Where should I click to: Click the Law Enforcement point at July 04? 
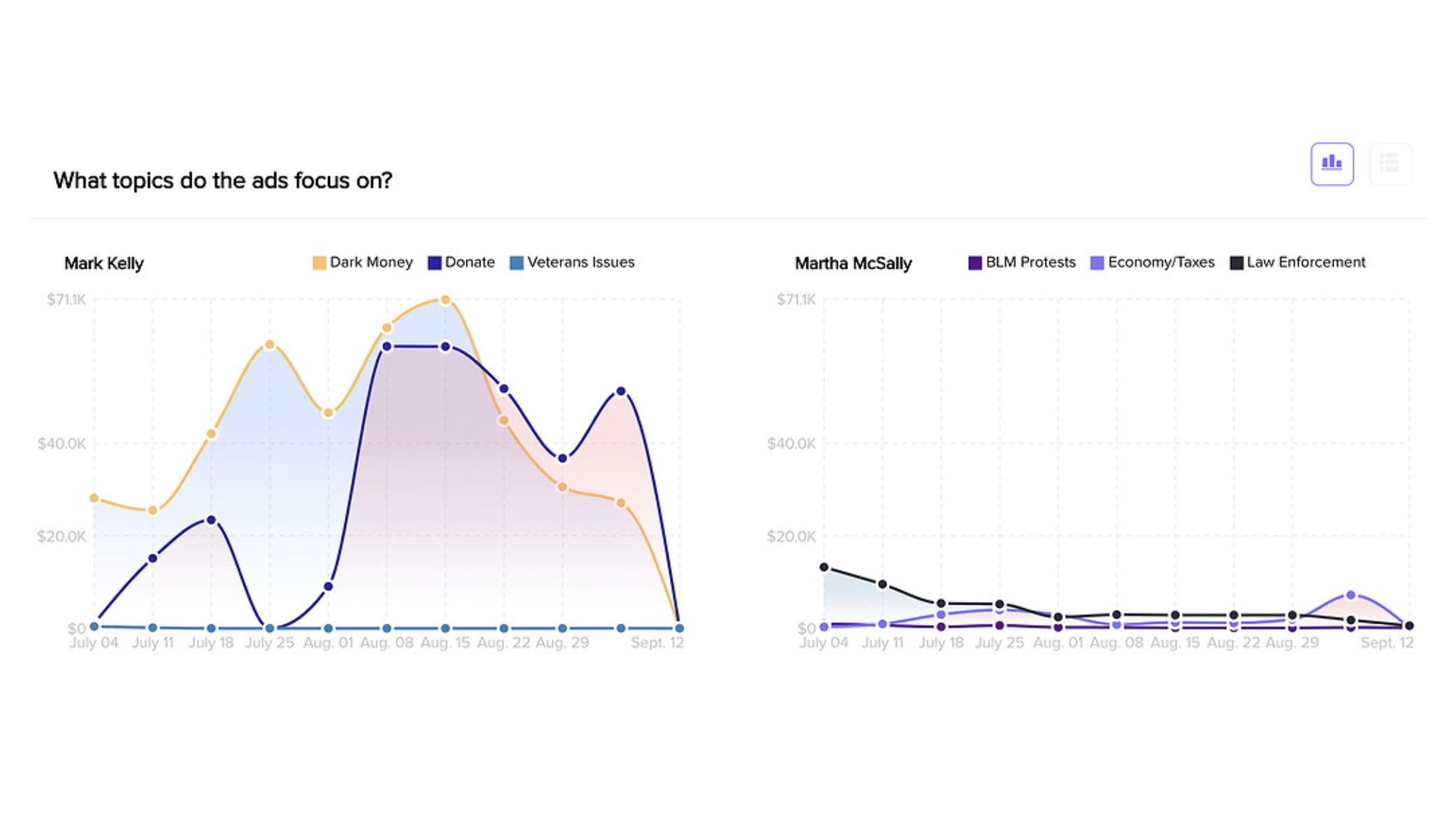[x=824, y=567]
